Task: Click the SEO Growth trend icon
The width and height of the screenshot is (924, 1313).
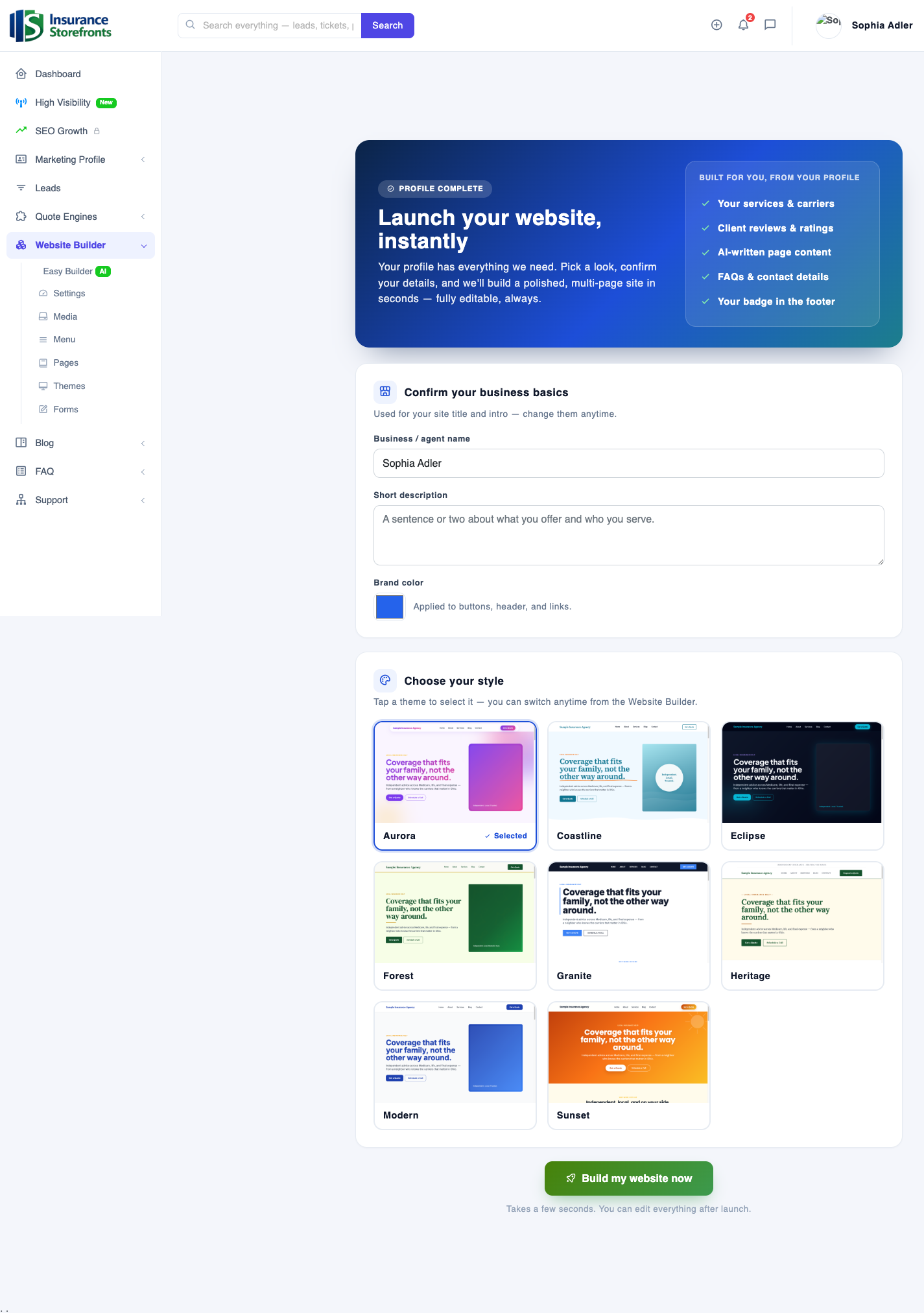Action: coord(21,130)
